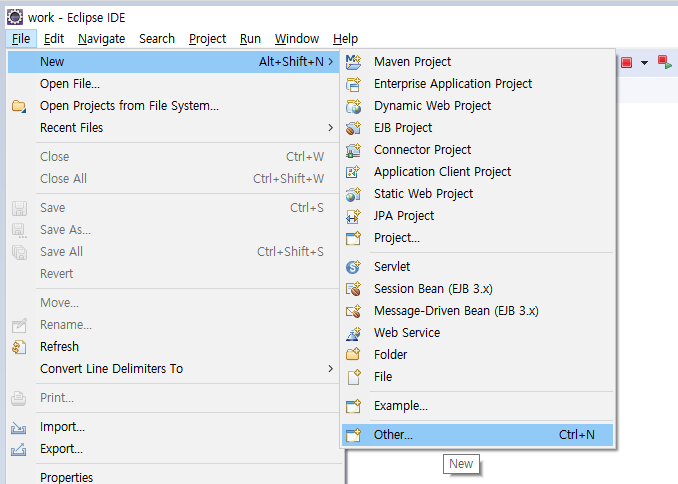Click the red Terminate square toolbar icon
Image resolution: width=678 pixels, height=484 pixels.
tap(627, 63)
